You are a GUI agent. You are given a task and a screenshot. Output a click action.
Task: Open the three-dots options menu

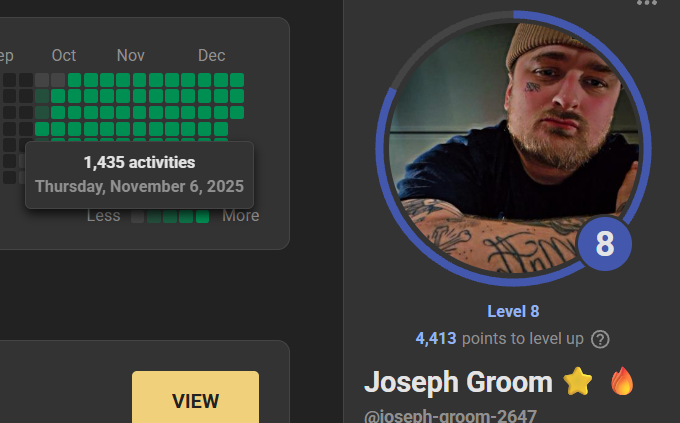pos(647,2)
